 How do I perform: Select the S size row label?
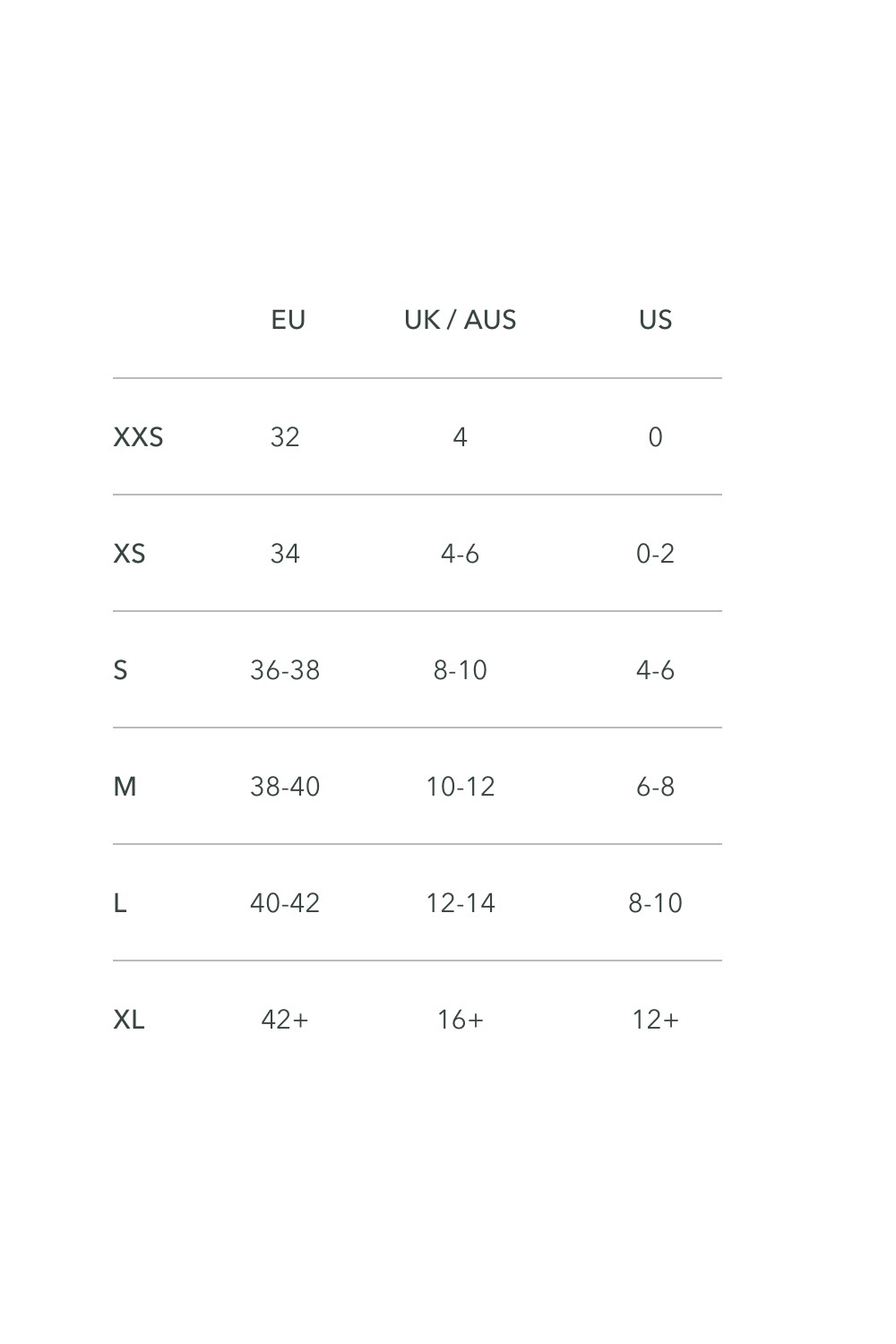pos(120,670)
